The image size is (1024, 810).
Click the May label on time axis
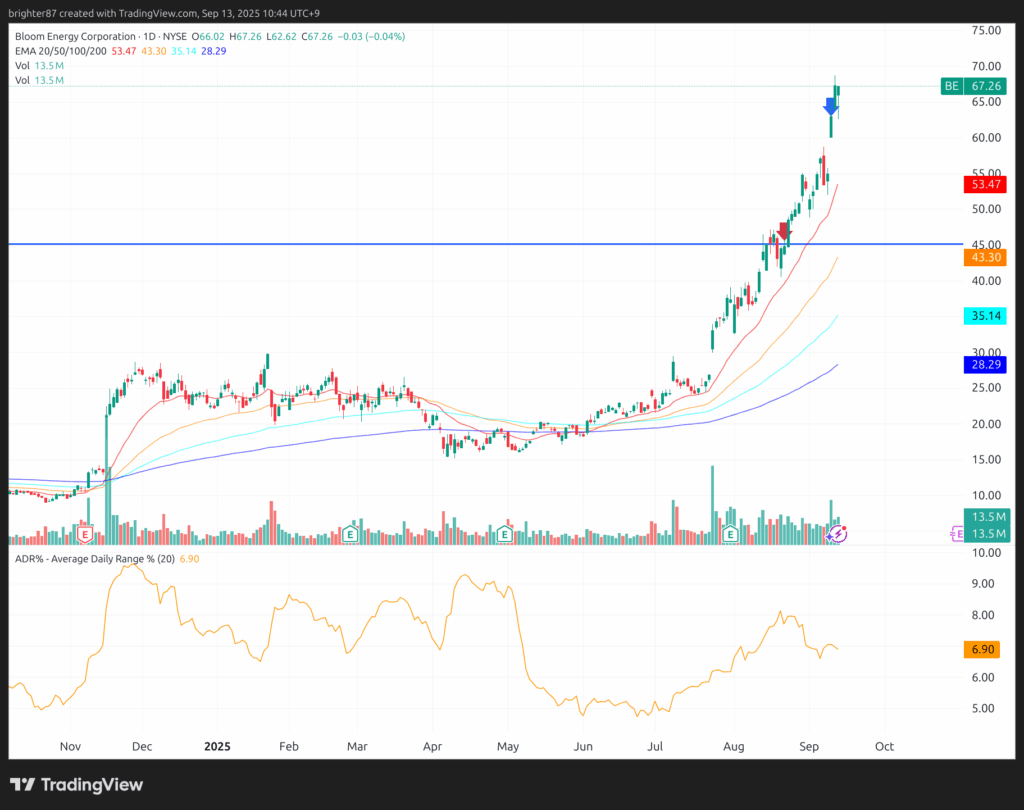(x=507, y=747)
